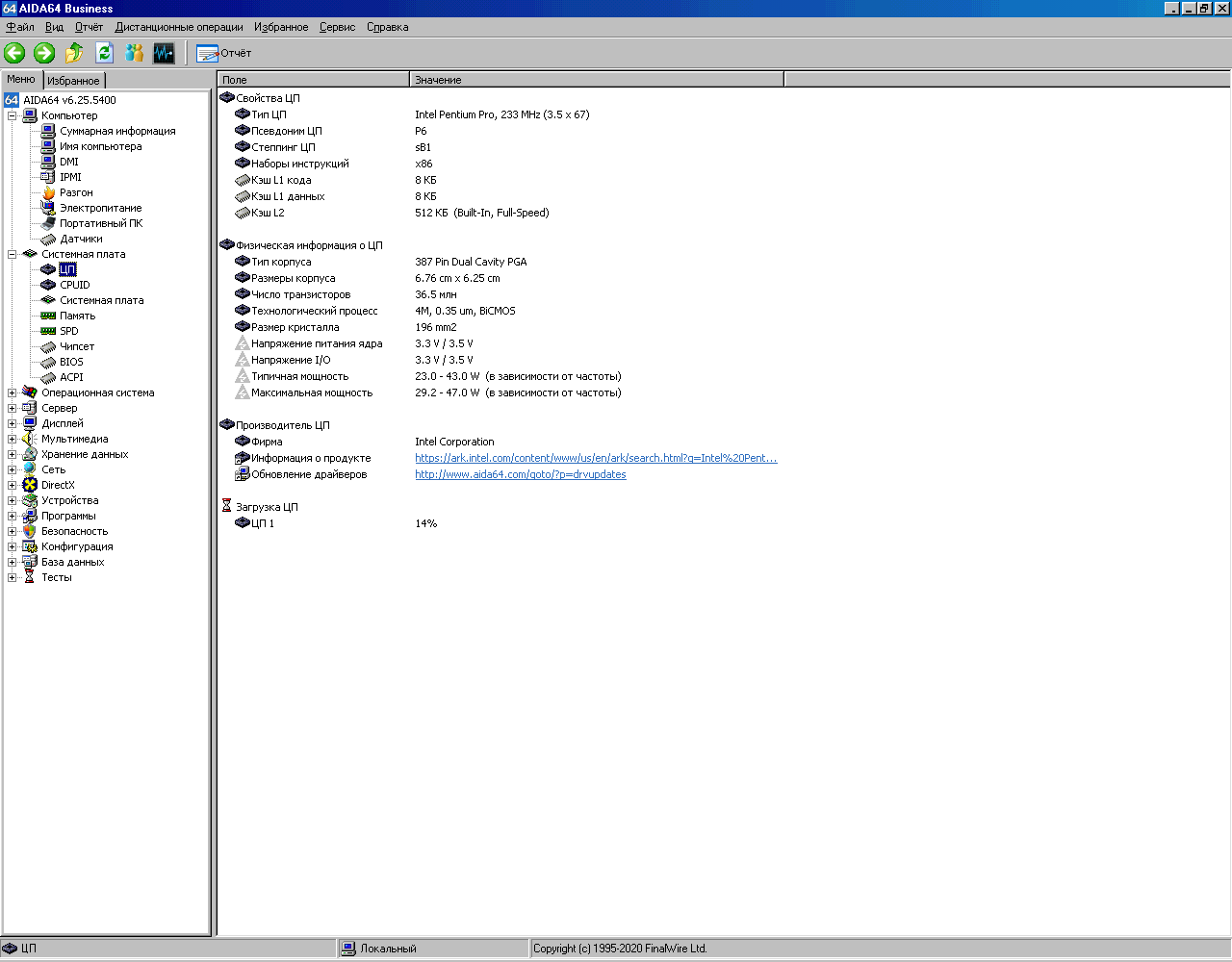Open Имя компьютера tree node
Image resolution: width=1232 pixels, height=962 pixels.
(101, 146)
